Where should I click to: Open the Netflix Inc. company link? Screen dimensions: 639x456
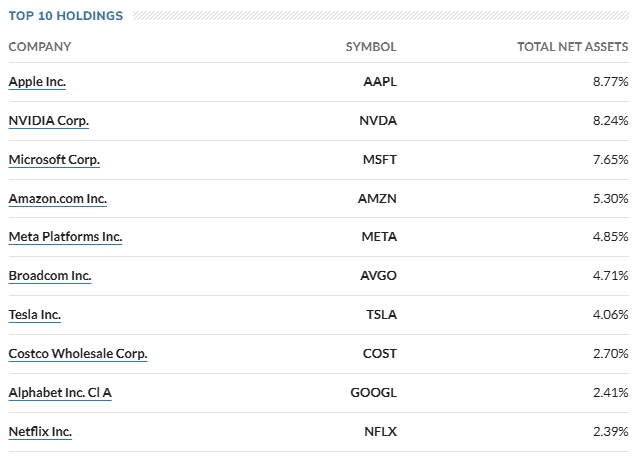pyautogui.click(x=40, y=432)
